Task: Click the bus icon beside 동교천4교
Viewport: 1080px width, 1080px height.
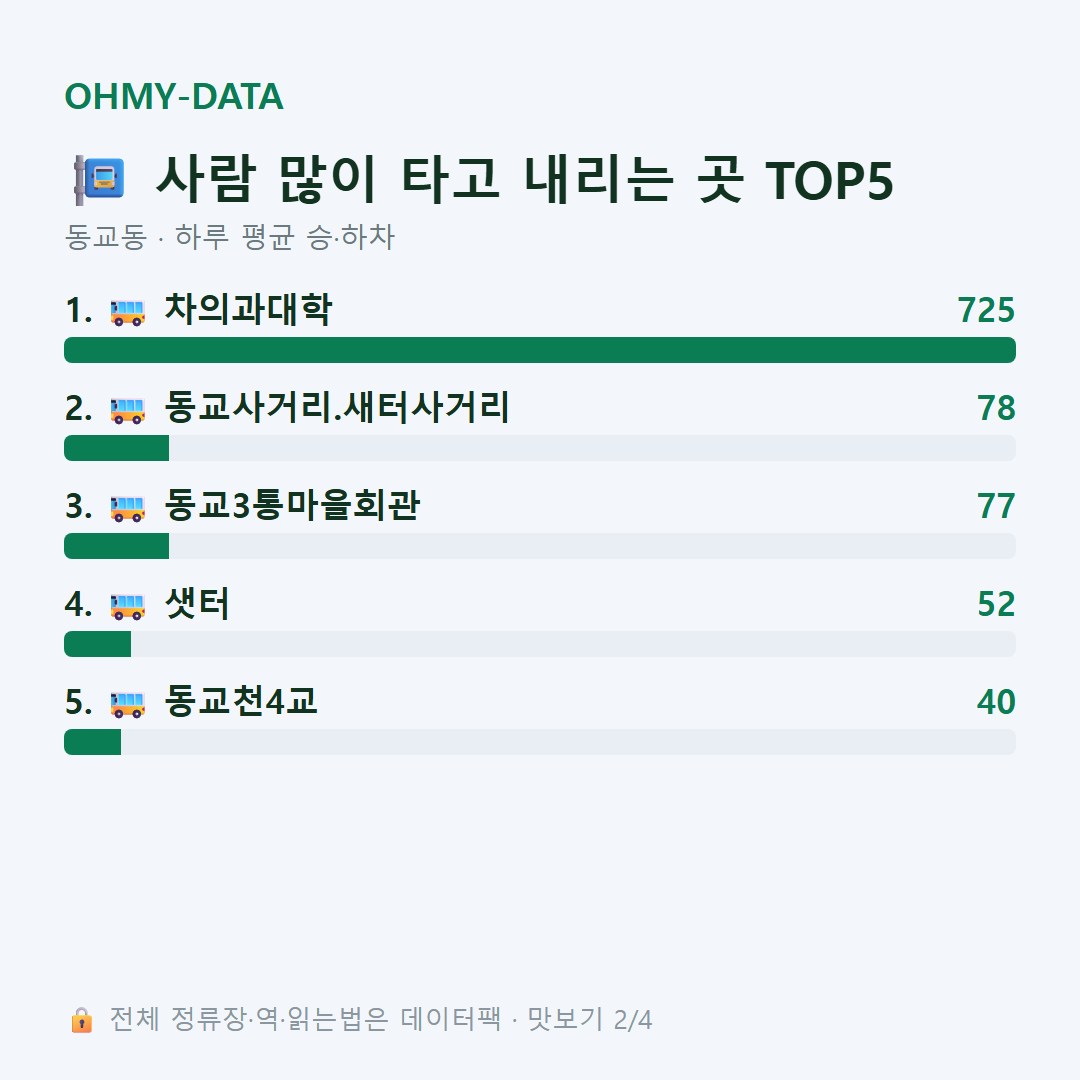Action: pos(127,704)
